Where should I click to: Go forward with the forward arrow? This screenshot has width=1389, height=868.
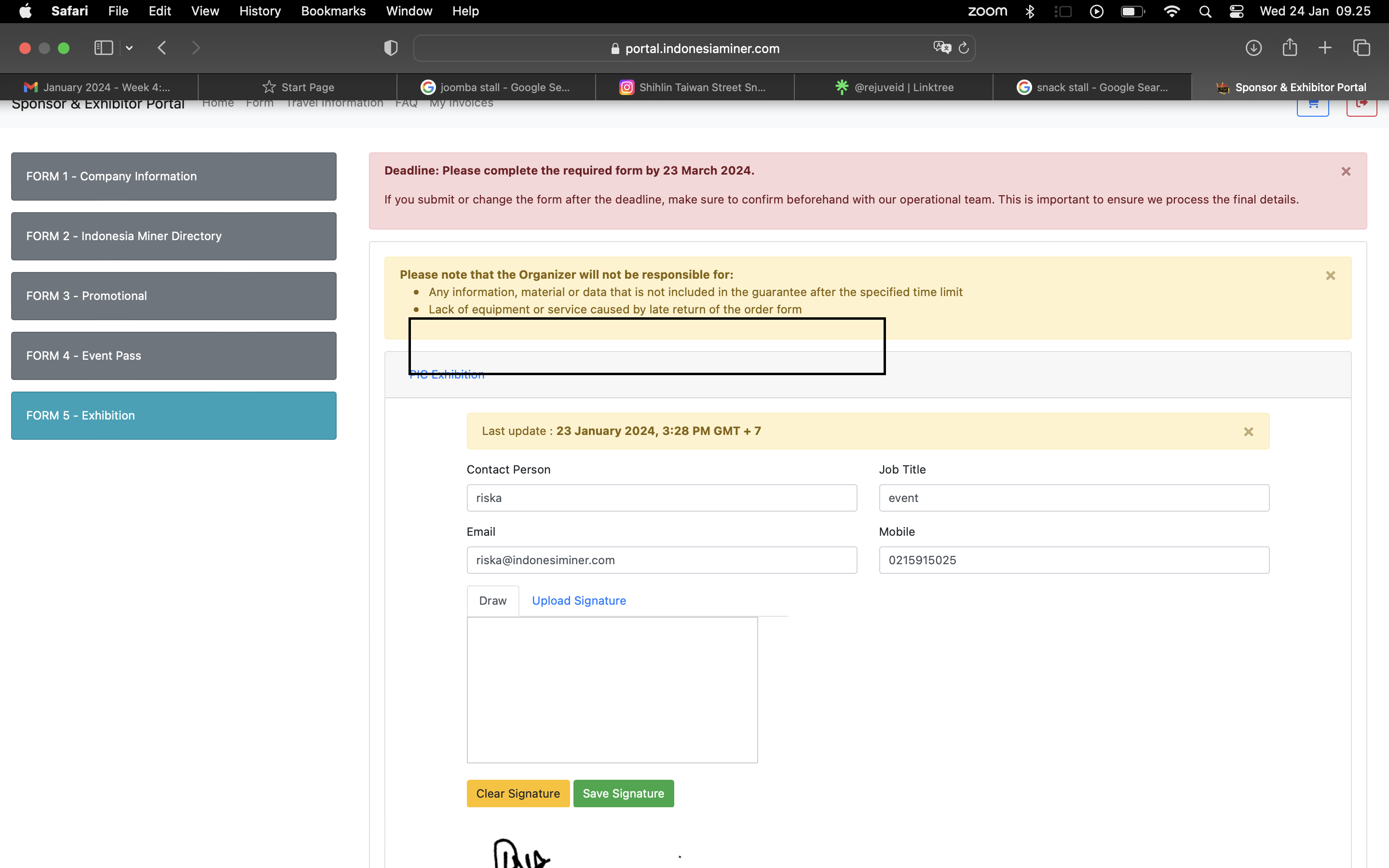tap(196, 48)
